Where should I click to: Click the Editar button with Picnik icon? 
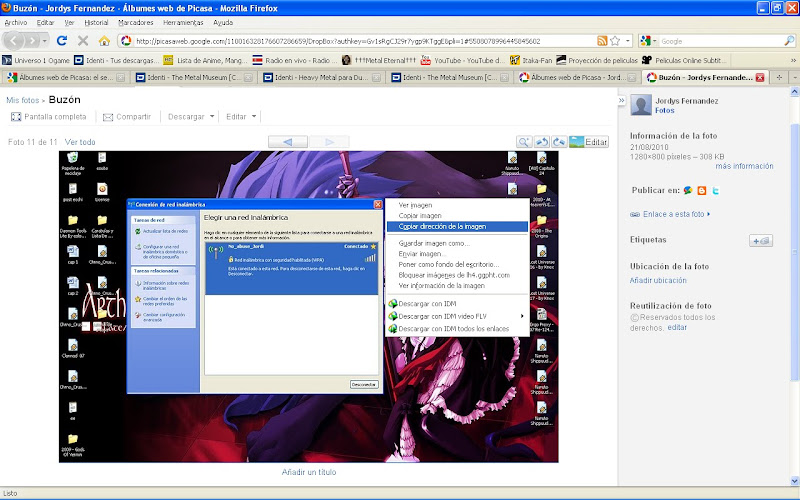[x=589, y=142]
